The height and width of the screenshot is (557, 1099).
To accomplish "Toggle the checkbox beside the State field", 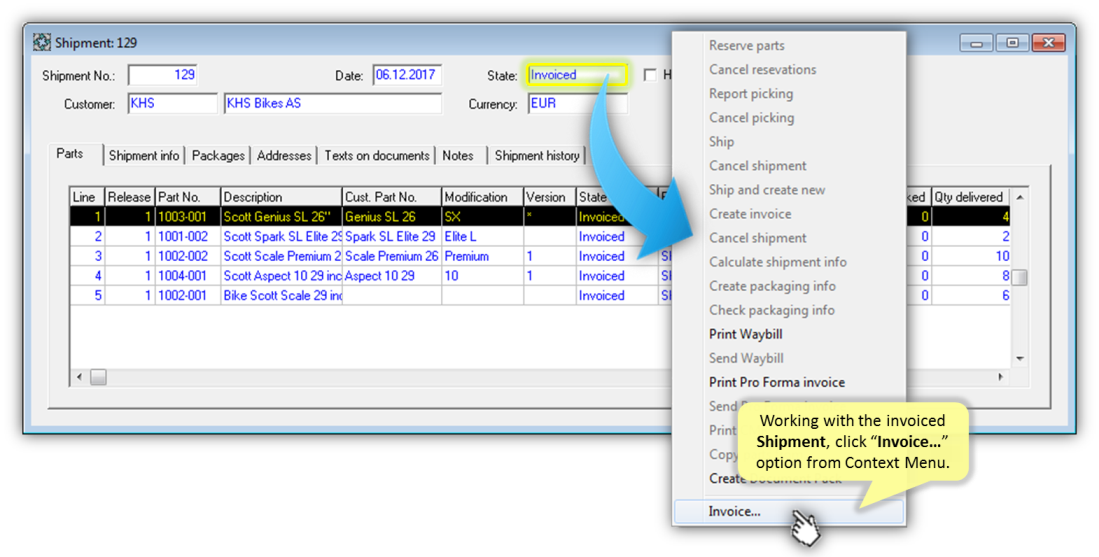I will tap(650, 75).
